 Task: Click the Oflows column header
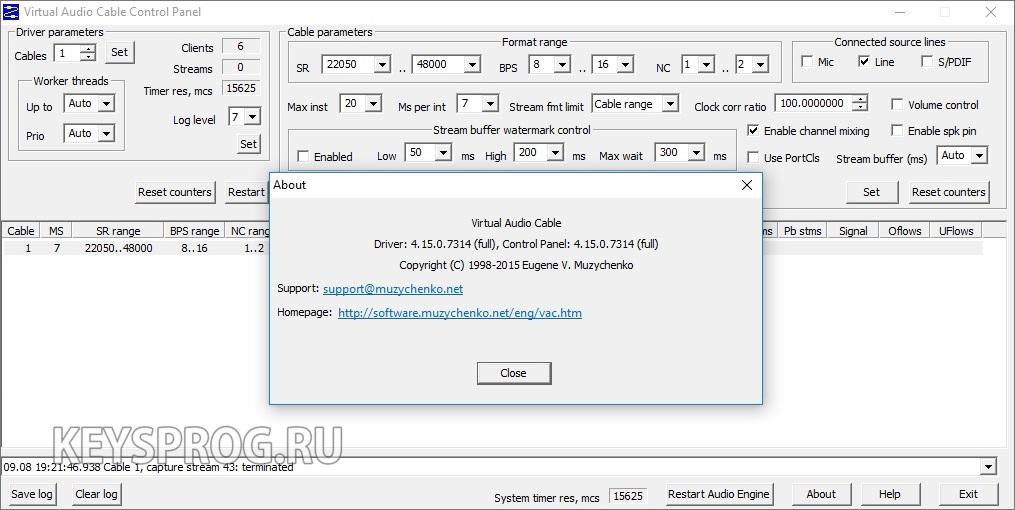click(904, 230)
